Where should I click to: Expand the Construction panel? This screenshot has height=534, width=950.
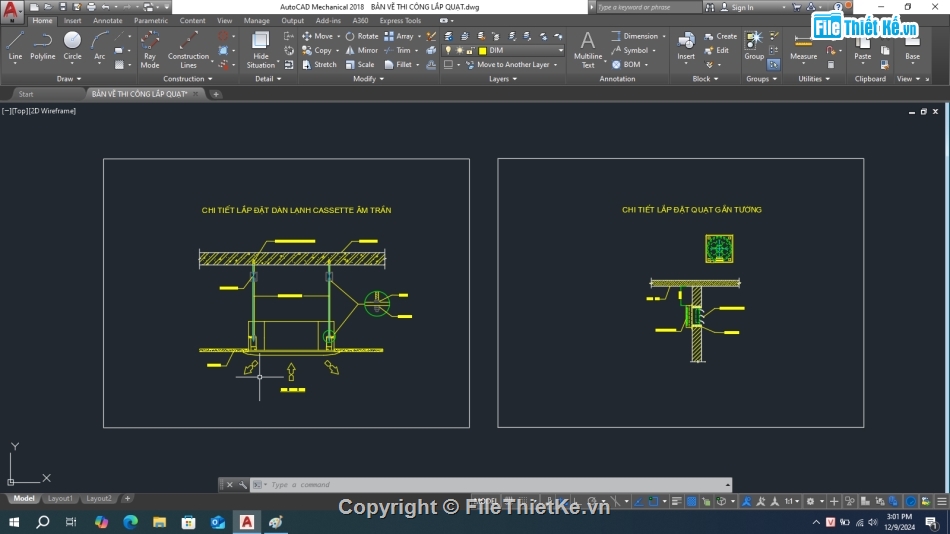coord(188,79)
